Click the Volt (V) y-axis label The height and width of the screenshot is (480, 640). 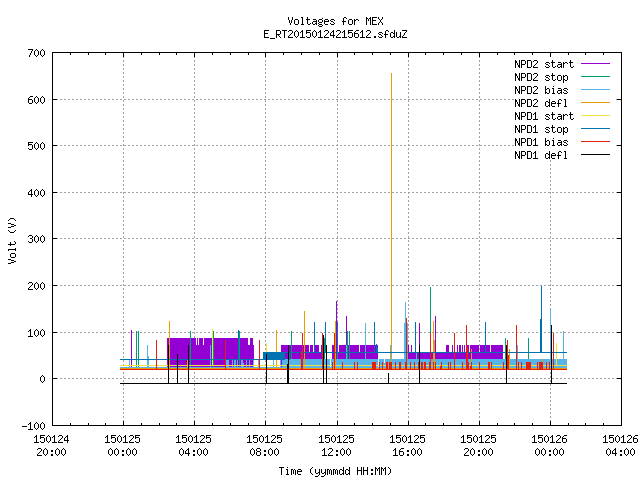pyautogui.click(x=12, y=240)
